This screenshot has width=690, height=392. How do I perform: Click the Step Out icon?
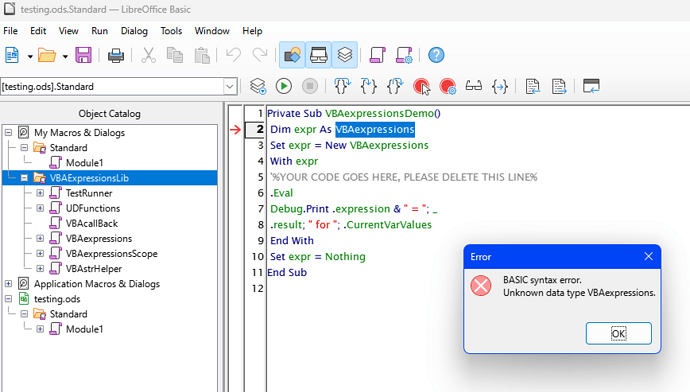[x=395, y=86]
